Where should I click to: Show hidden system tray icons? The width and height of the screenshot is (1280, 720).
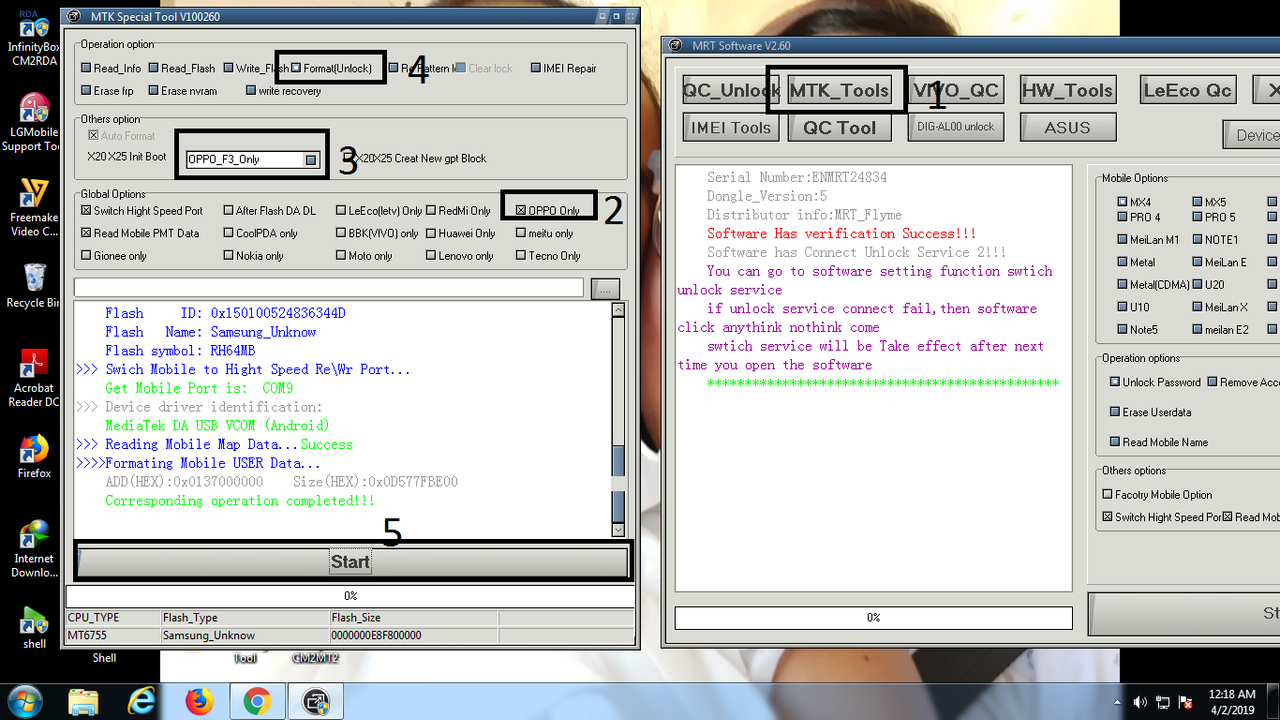pyautogui.click(x=1118, y=702)
